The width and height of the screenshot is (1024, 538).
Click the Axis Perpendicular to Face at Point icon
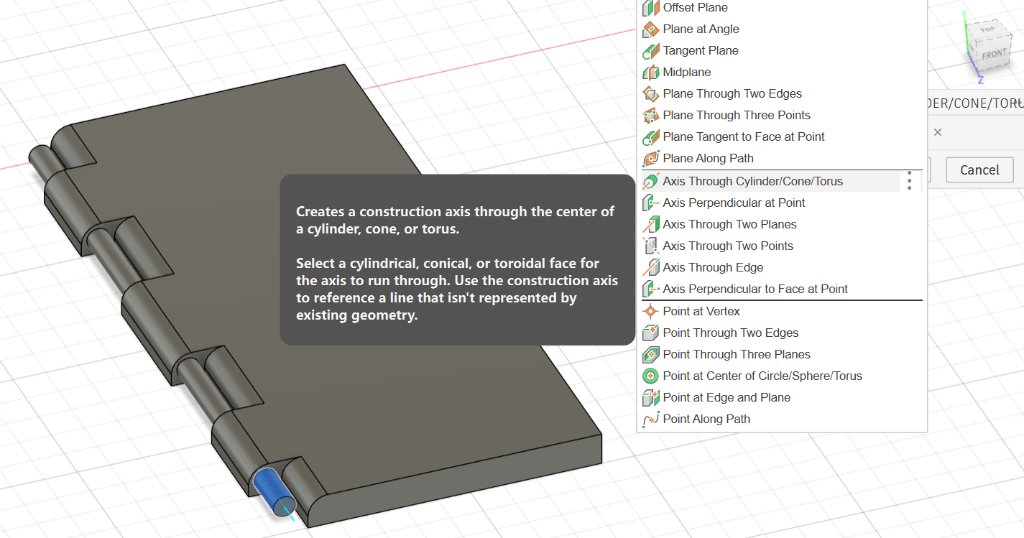pyautogui.click(x=651, y=289)
